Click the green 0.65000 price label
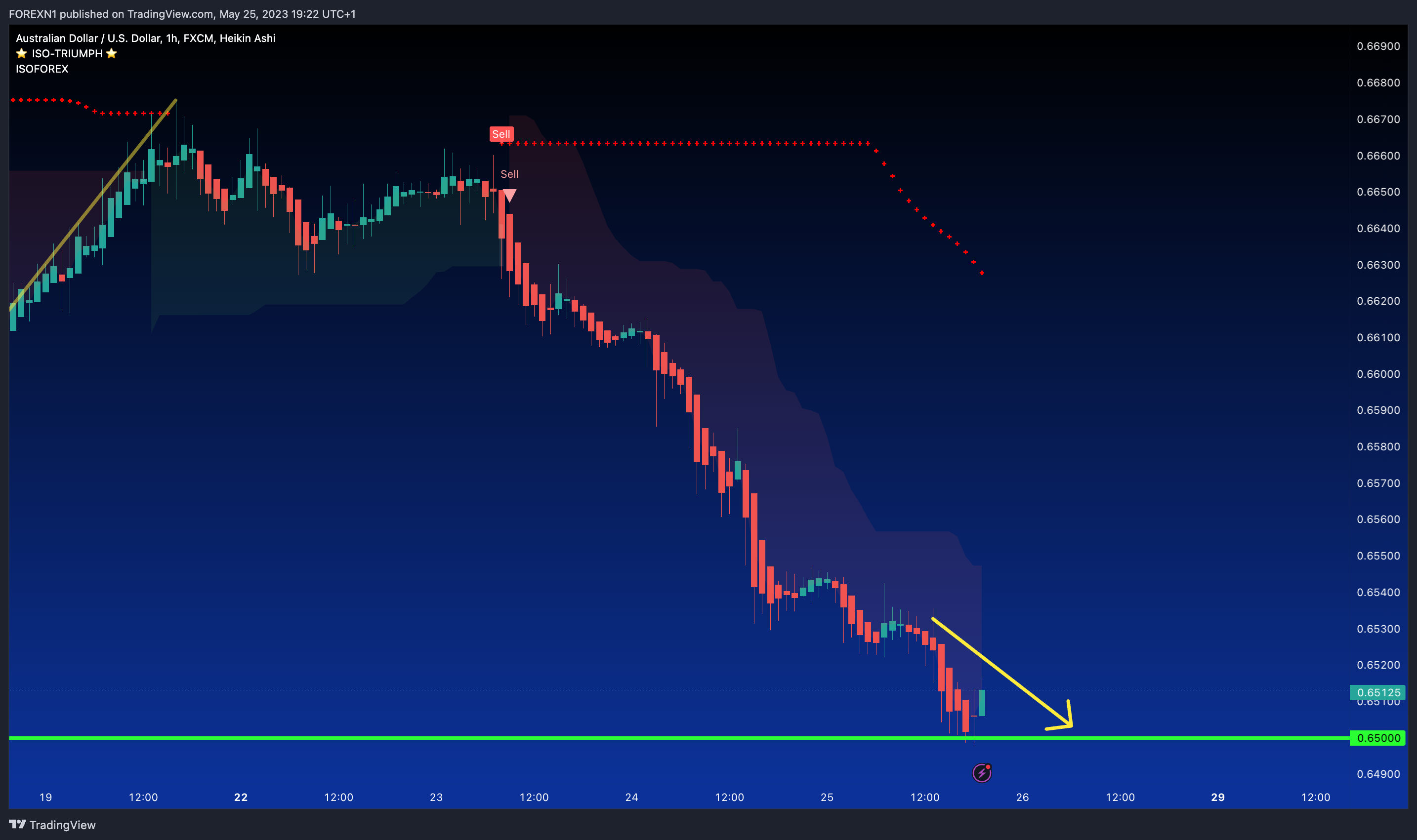The width and height of the screenshot is (1417, 840). click(1377, 738)
